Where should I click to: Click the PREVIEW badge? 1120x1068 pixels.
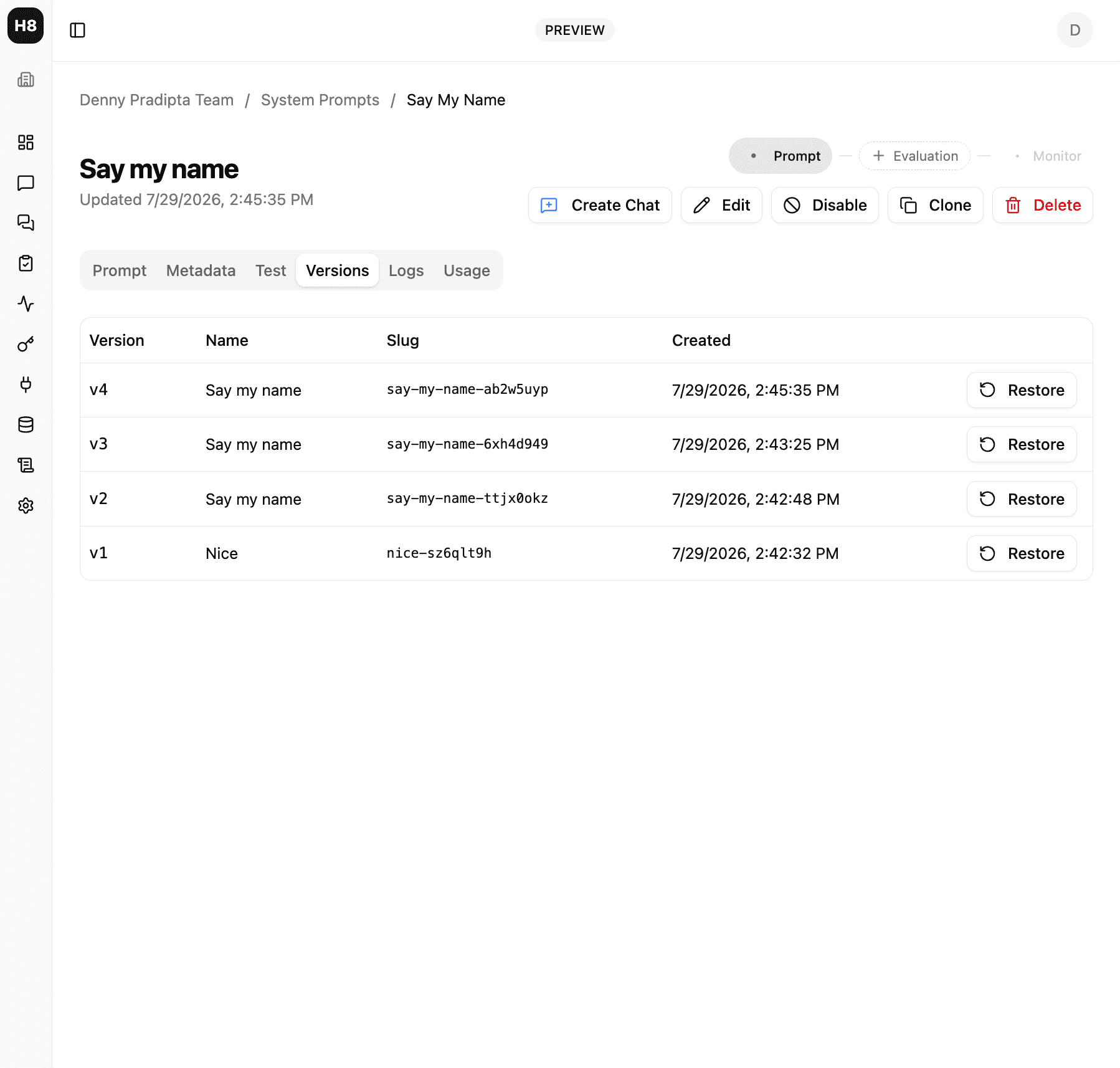[x=574, y=30]
